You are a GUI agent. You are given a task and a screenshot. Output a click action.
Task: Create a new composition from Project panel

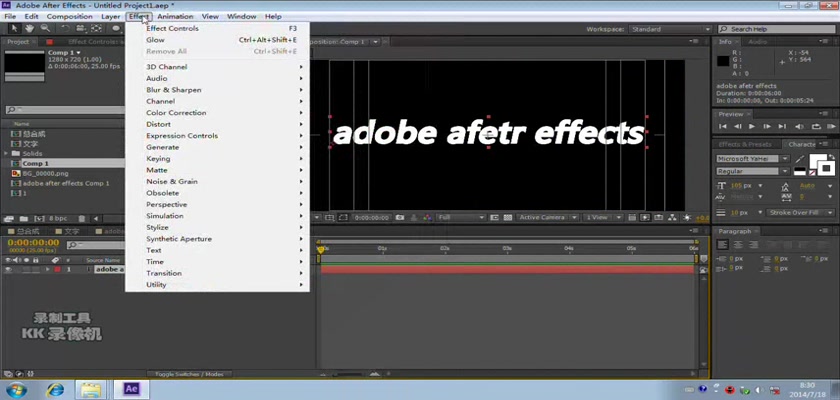pyautogui.click(x=39, y=218)
